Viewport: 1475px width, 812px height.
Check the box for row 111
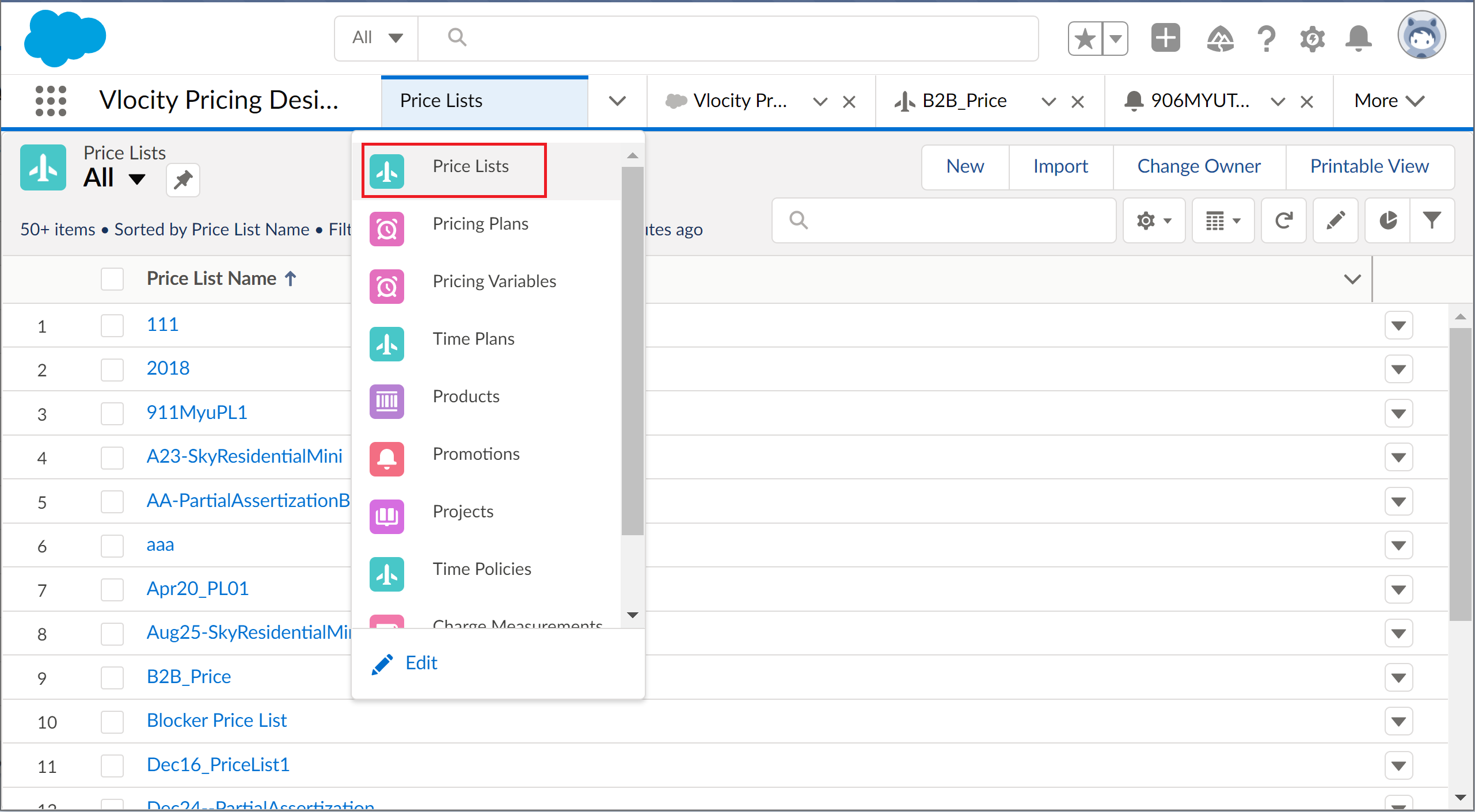[112, 325]
